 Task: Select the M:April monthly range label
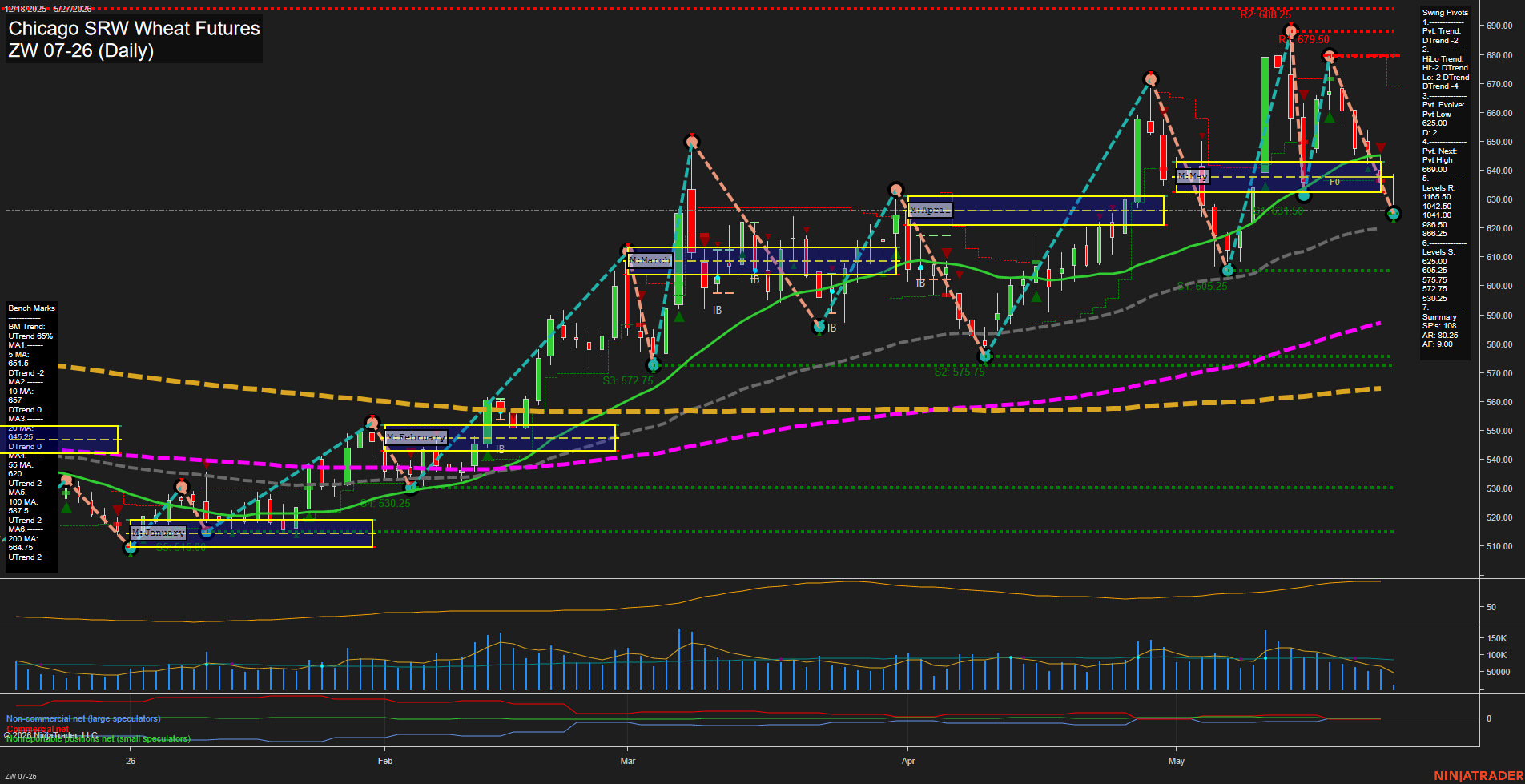(x=931, y=210)
